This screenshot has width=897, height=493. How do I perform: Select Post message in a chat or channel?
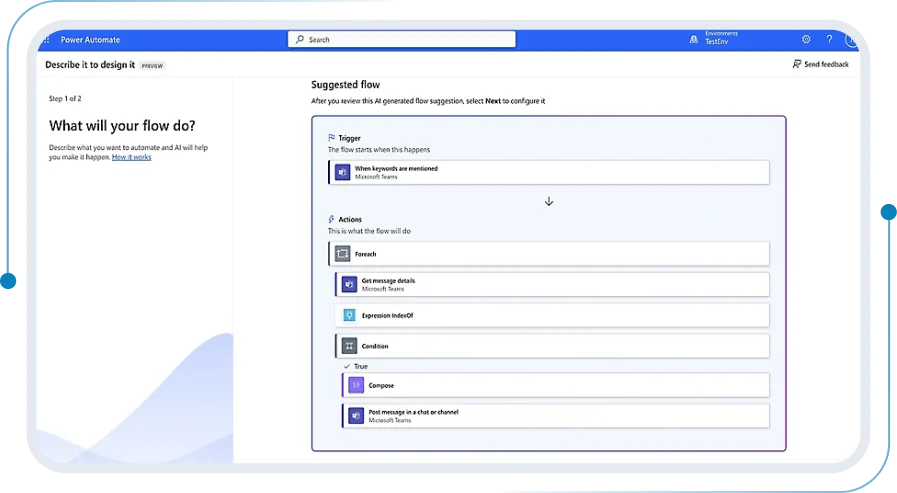pos(555,416)
